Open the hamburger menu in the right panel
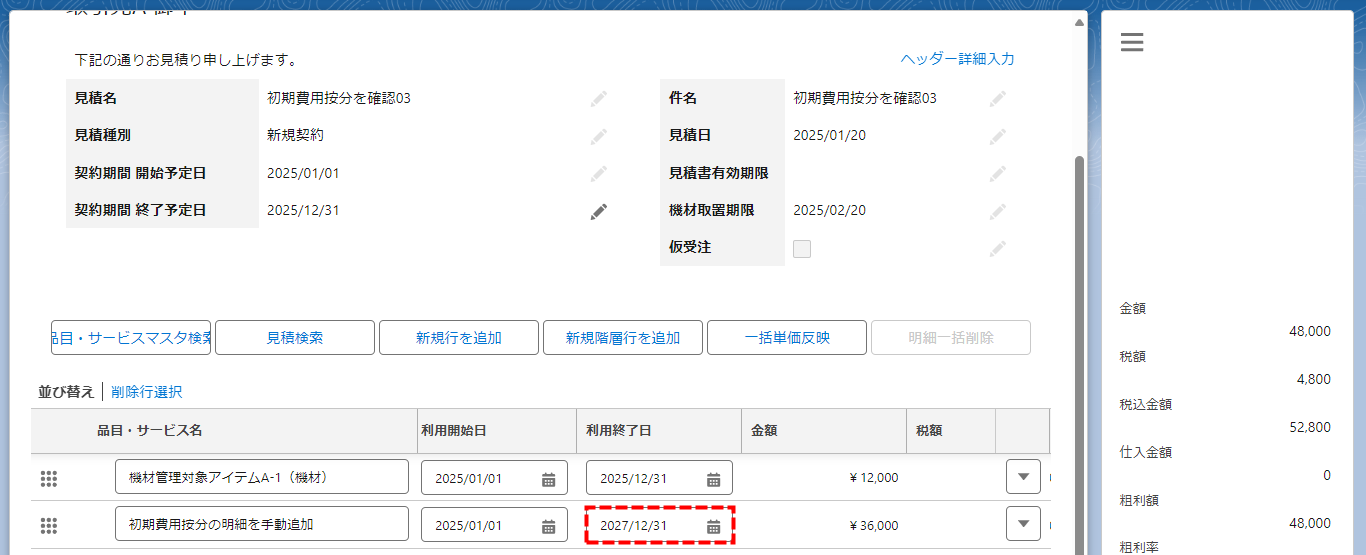 [x=1132, y=42]
